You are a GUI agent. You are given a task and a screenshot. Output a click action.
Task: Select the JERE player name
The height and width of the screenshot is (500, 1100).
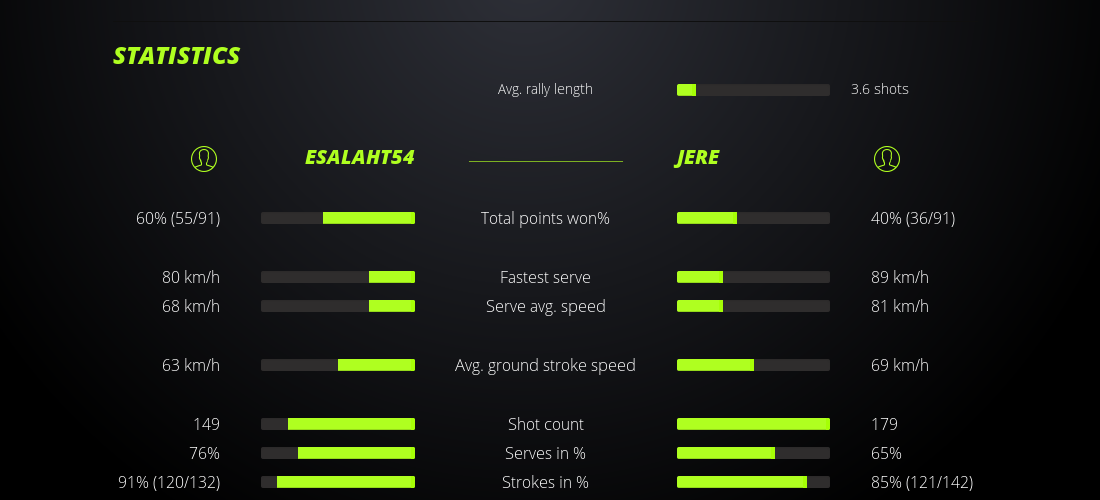697,158
